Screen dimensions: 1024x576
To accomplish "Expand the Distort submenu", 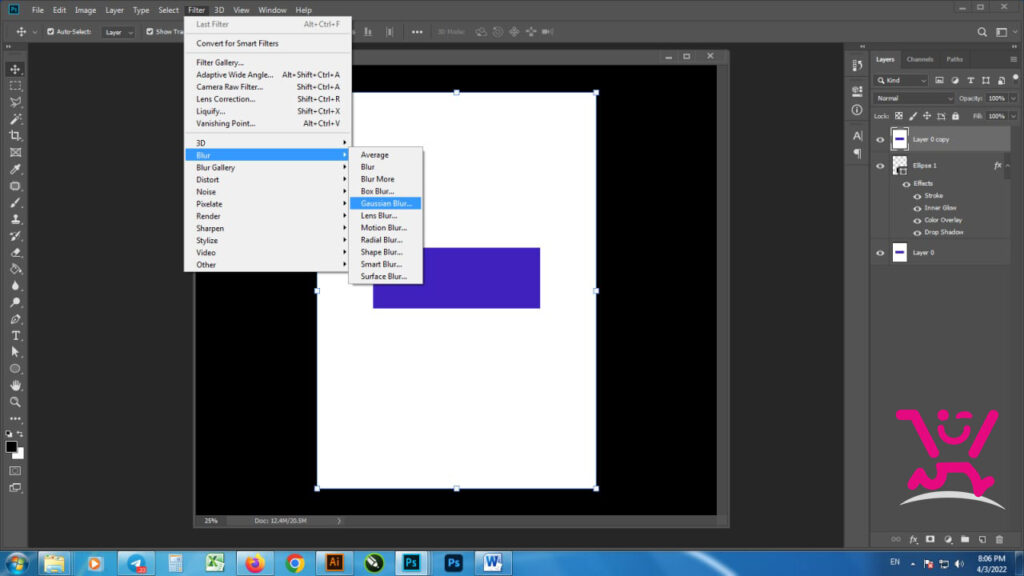I will (x=267, y=180).
